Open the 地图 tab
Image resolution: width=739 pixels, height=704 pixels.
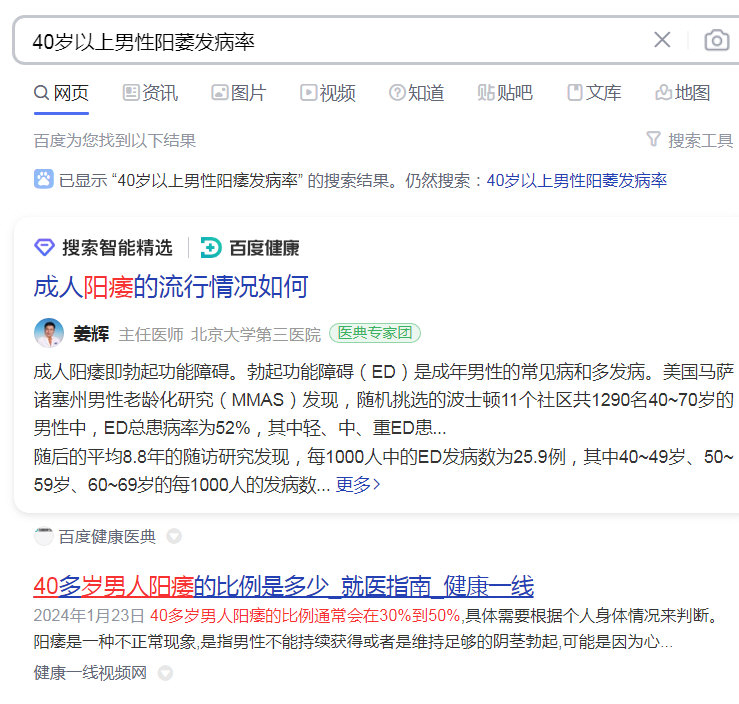pos(683,93)
